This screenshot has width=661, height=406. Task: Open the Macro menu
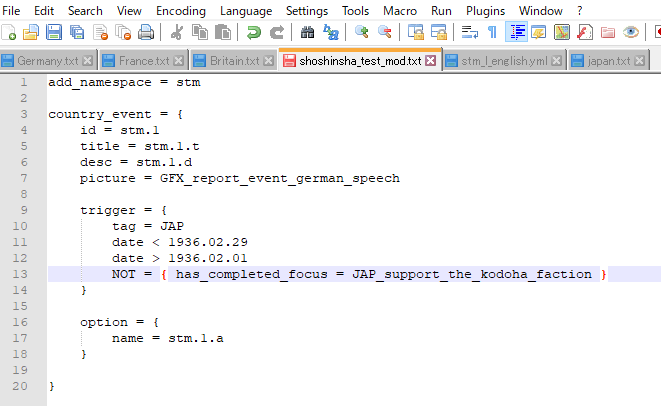(x=400, y=11)
